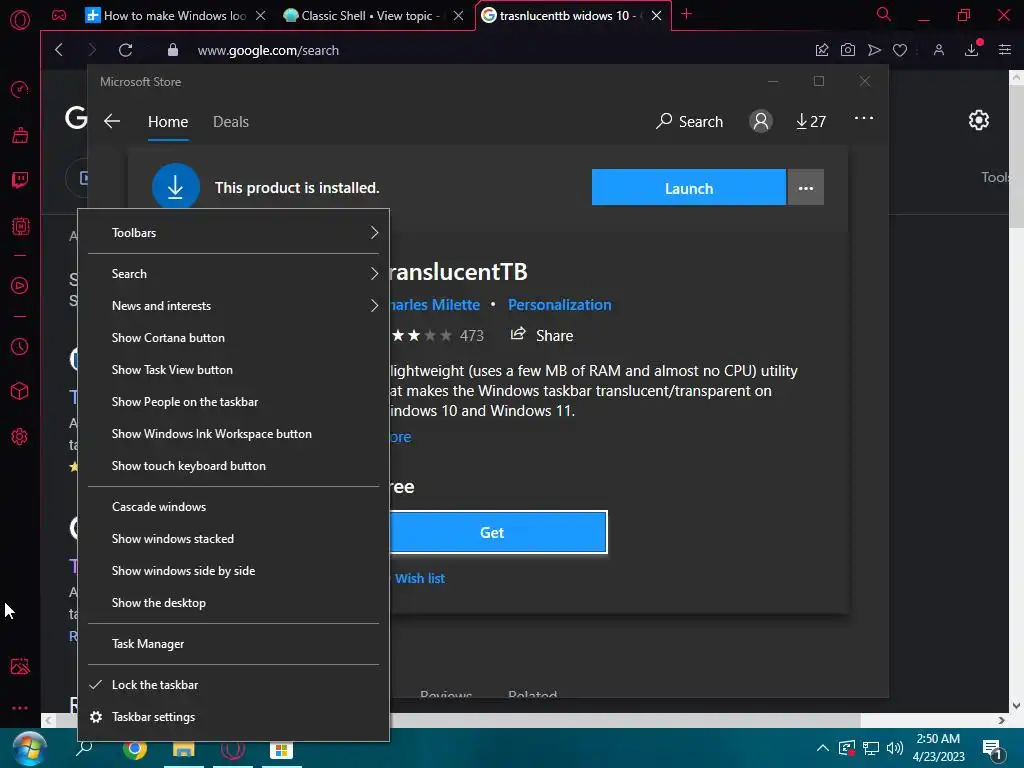Show hidden system tray icons

pyautogui.click(x=823, y=748)
